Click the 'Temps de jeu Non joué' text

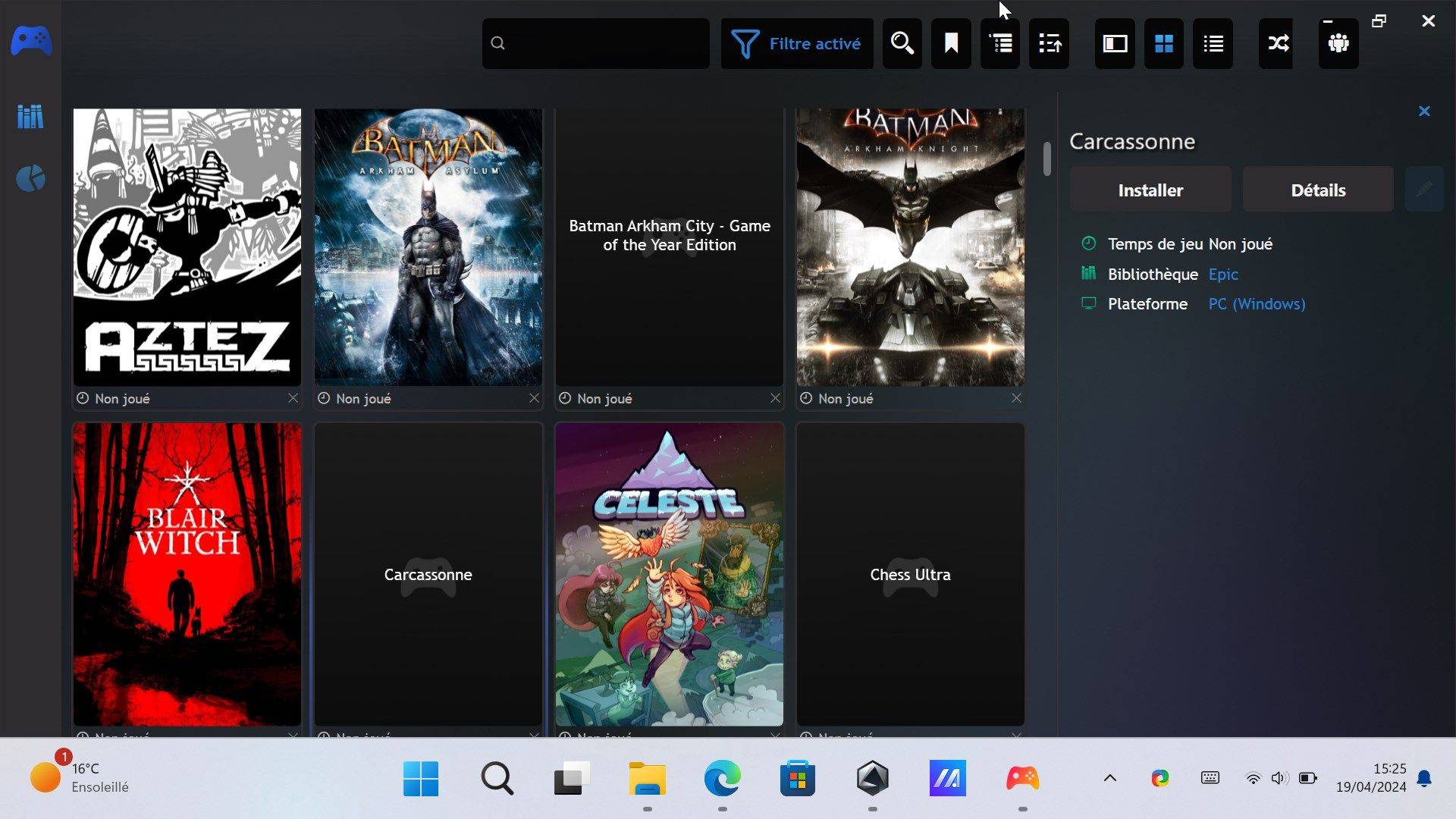point(1190,244)
